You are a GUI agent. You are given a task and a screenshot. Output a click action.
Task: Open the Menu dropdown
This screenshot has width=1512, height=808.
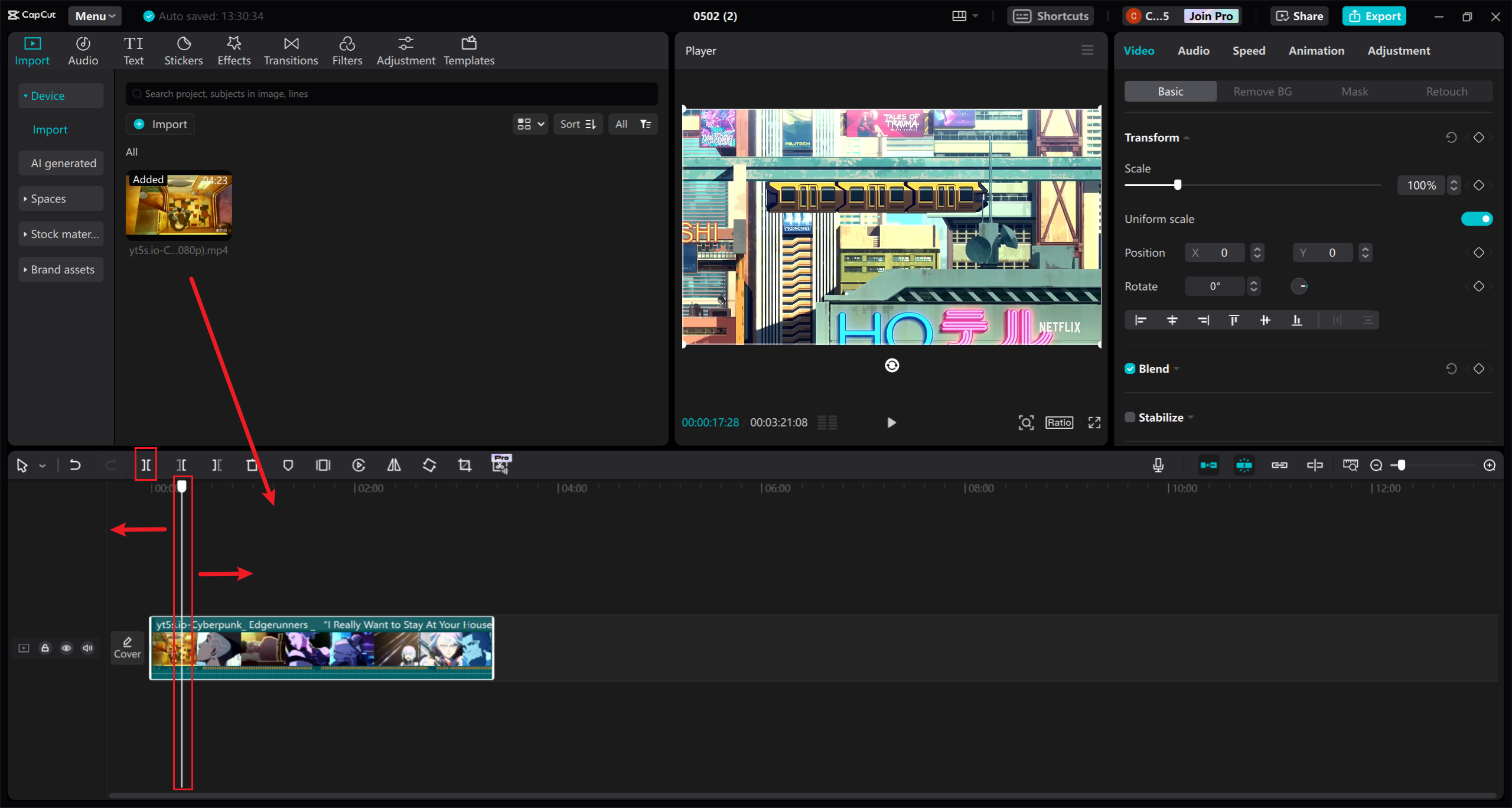(x=94, y=16)
